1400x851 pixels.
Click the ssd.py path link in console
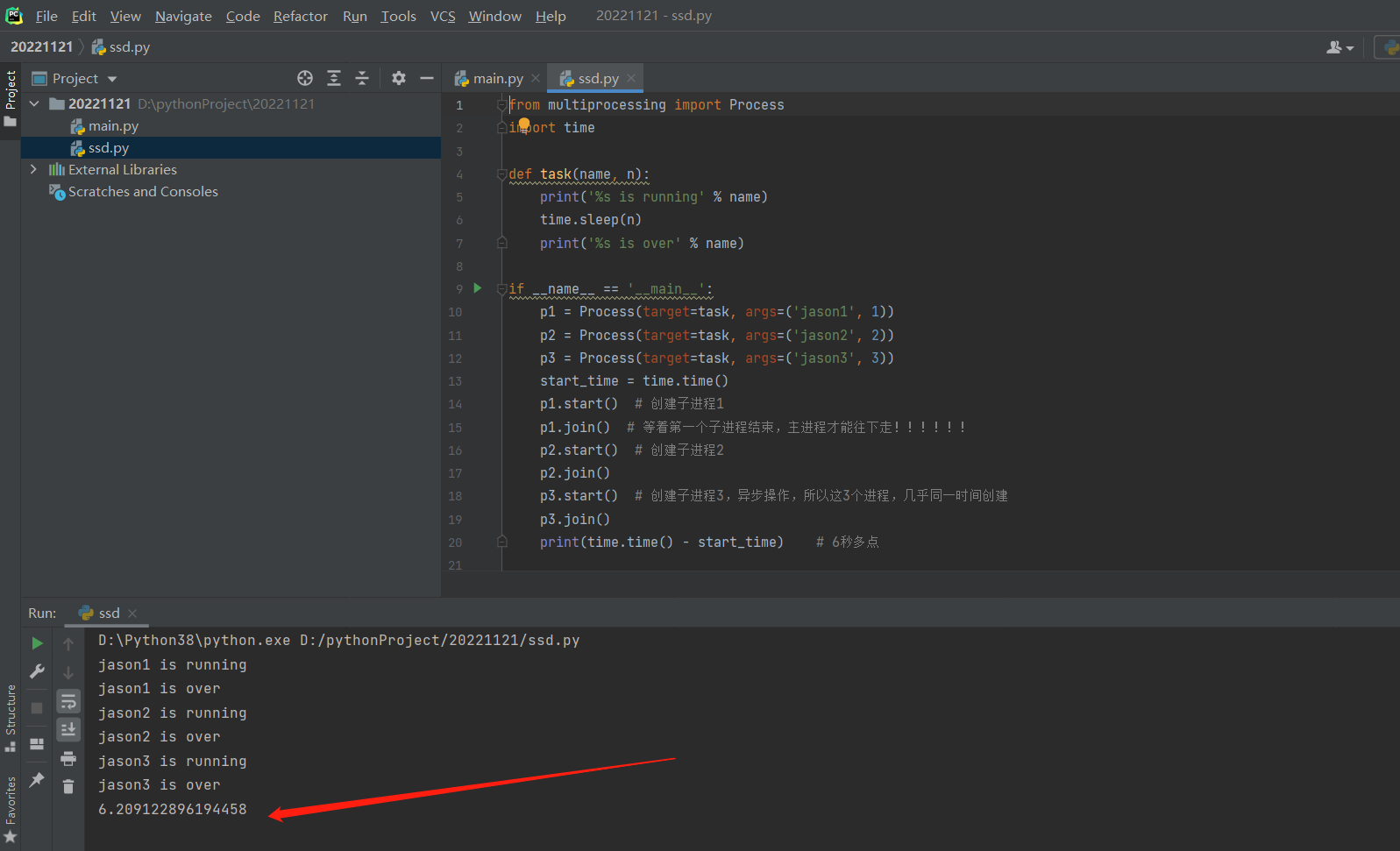[440, 641]
